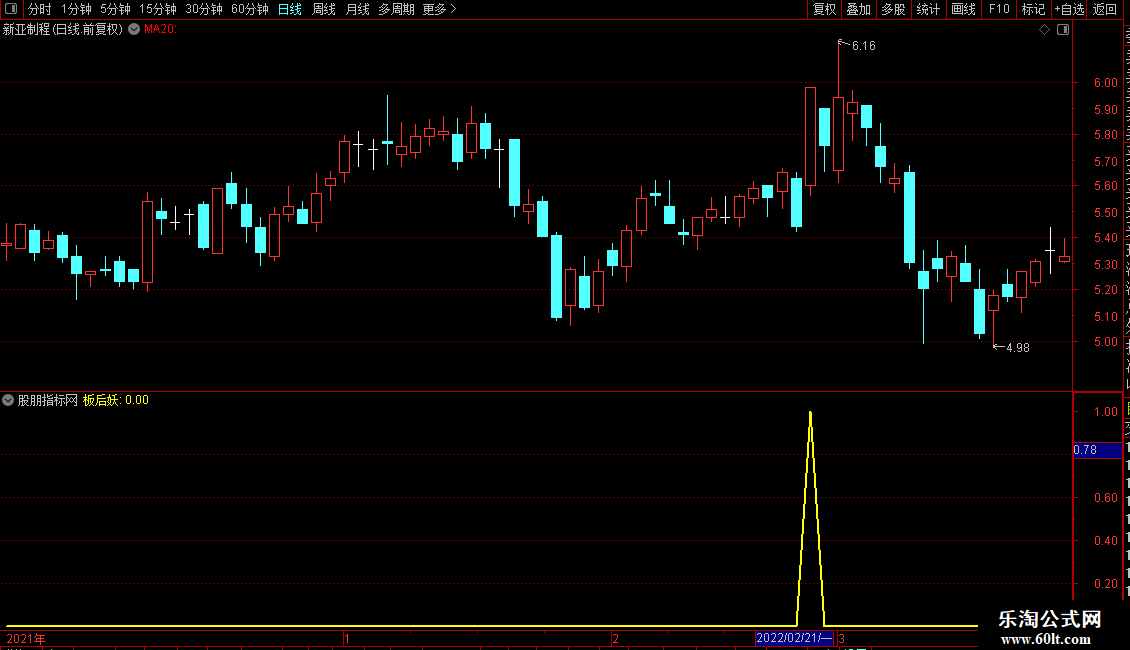The width and height of the screenshot is (1130, 650).
Task: Click the 0.78 highlighted axis value
Action: click(x=1097, y=450)
